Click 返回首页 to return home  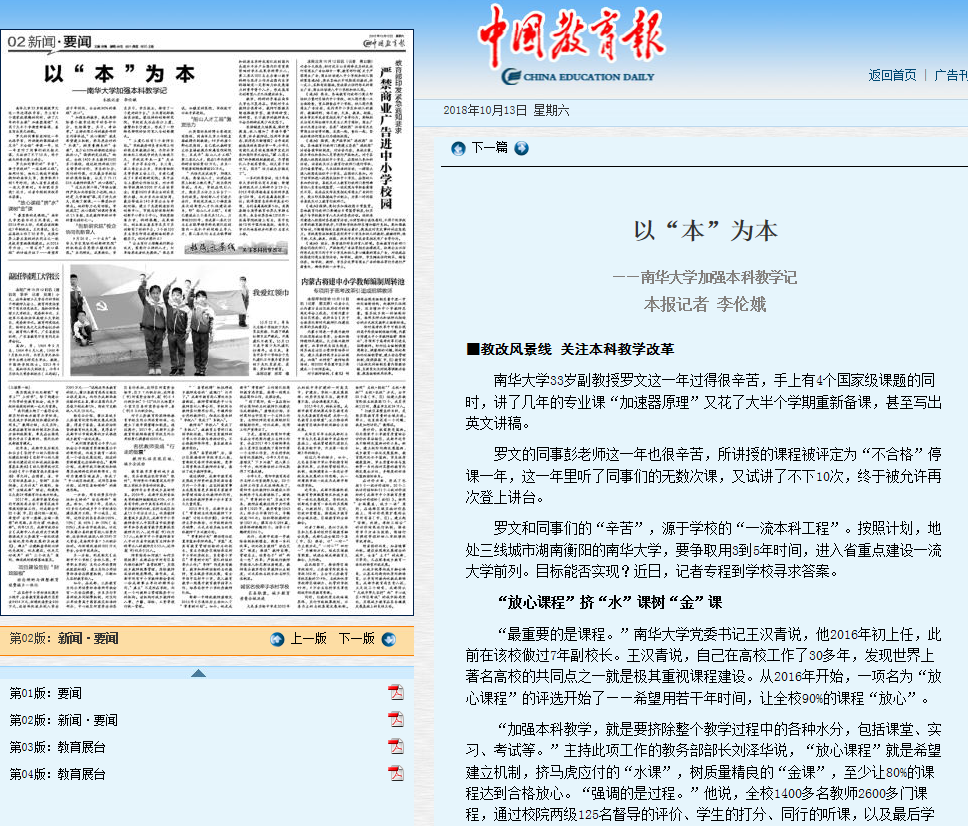pyautogui.click(x=892, y=75)
